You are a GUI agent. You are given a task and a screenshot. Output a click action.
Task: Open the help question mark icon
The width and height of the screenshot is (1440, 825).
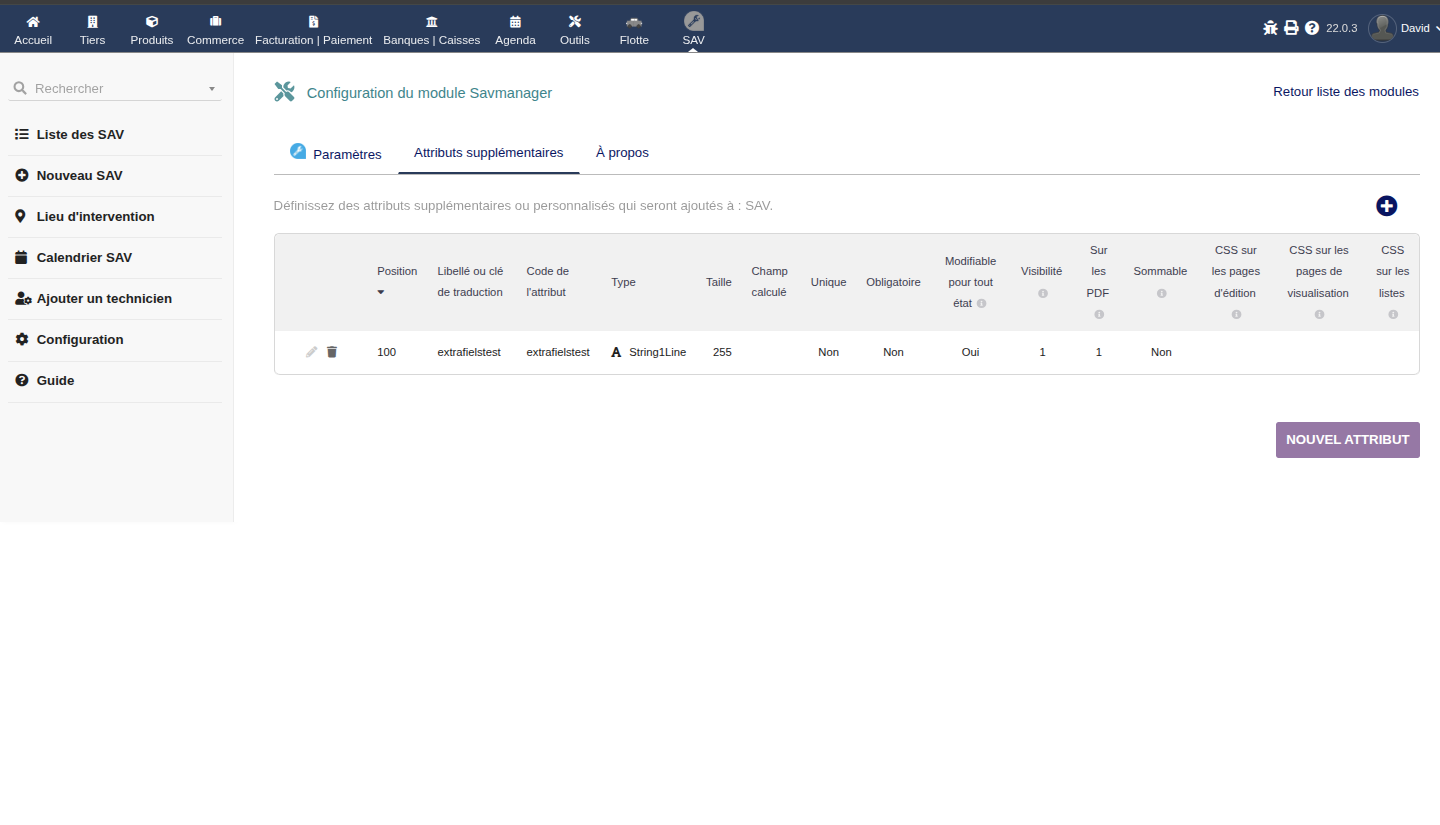[1312, 28]
